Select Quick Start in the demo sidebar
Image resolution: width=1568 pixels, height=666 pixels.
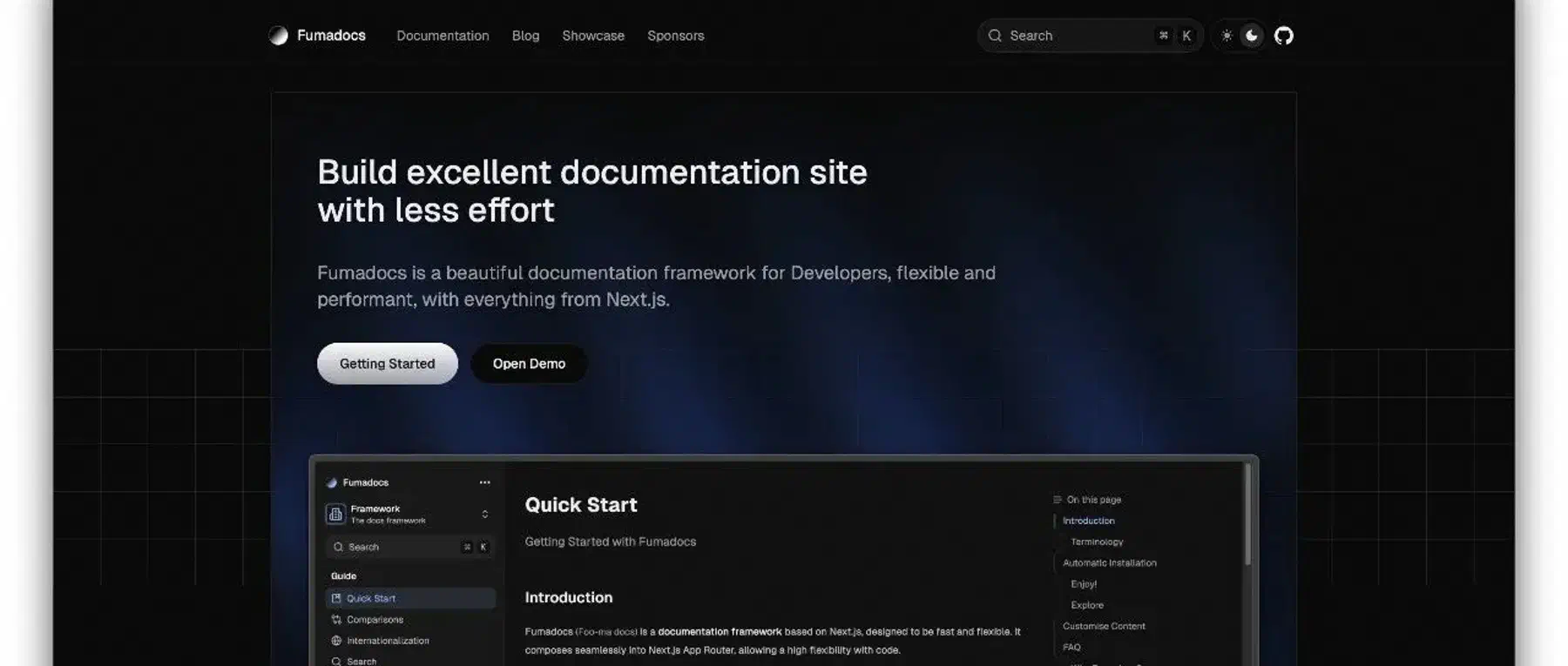click(410, 598)
